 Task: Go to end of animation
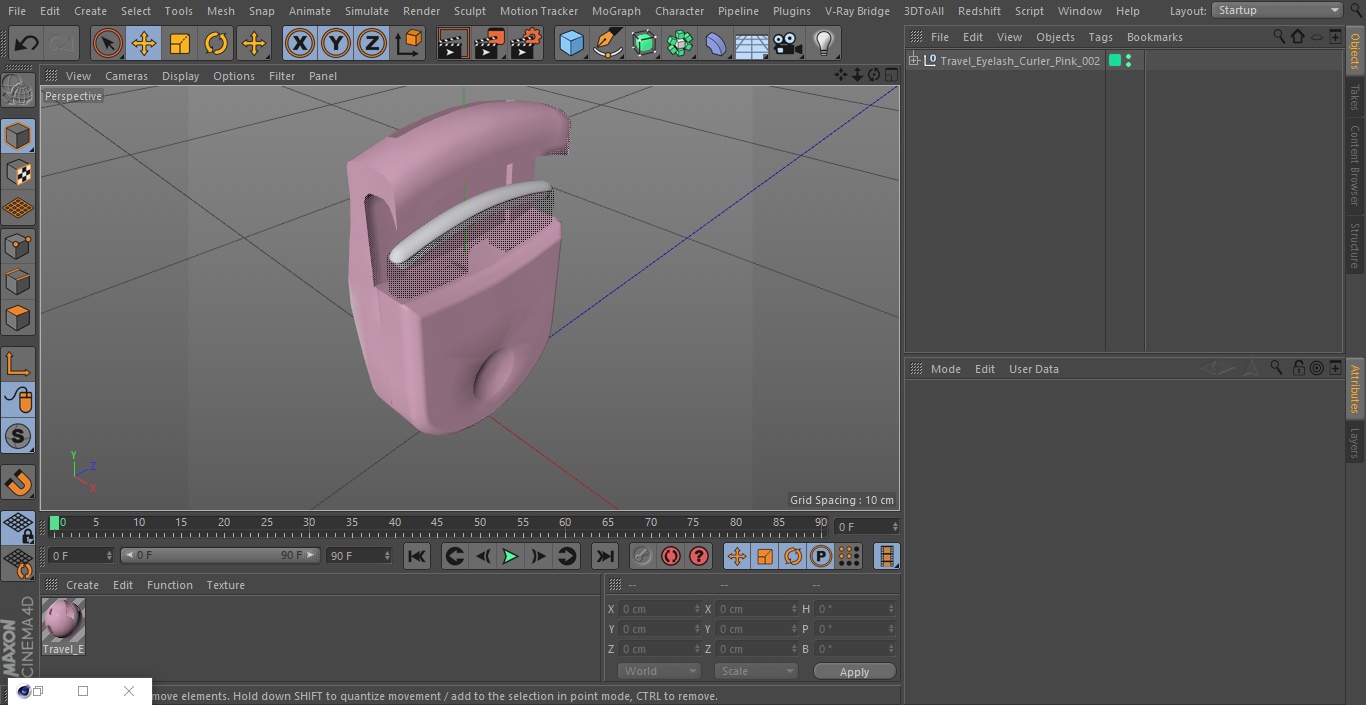pos(605,556)
